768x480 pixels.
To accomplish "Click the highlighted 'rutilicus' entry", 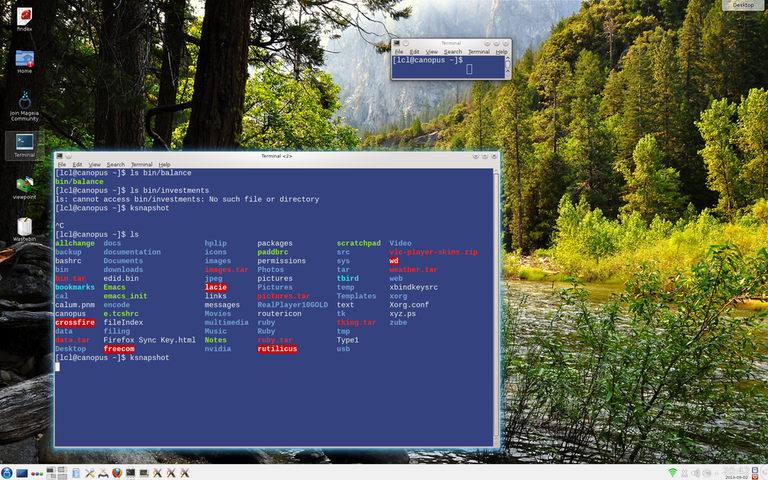I will pos(277,349).
